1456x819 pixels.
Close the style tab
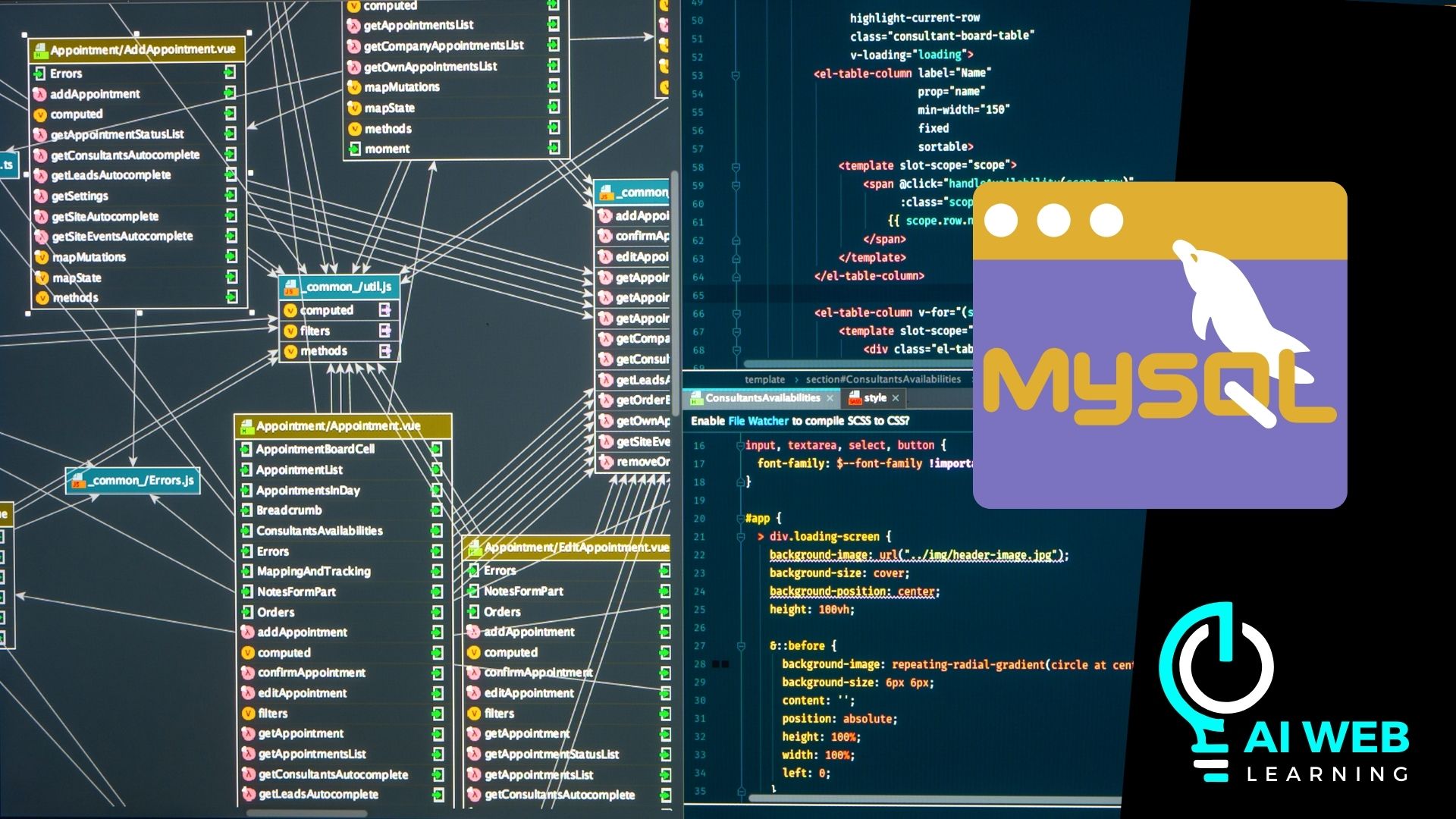pyautogui.click(x=896, y=398)
